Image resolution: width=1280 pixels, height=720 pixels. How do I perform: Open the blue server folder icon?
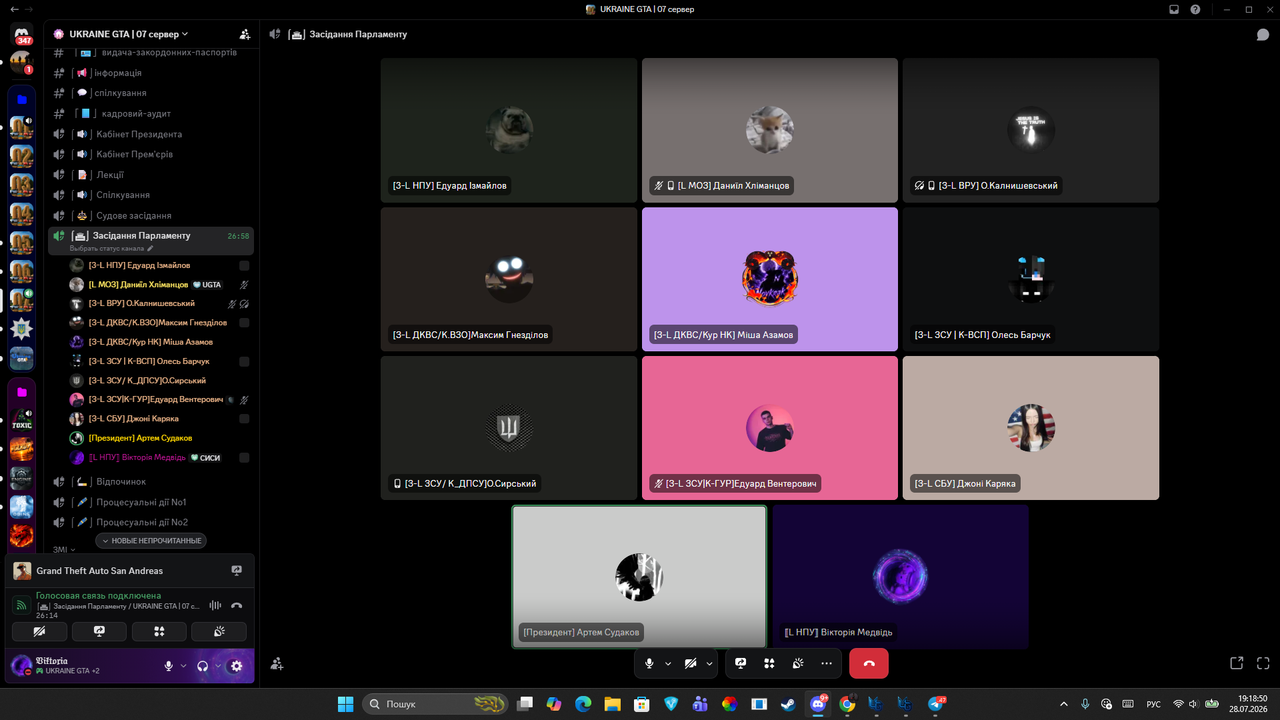click(22, 100)
